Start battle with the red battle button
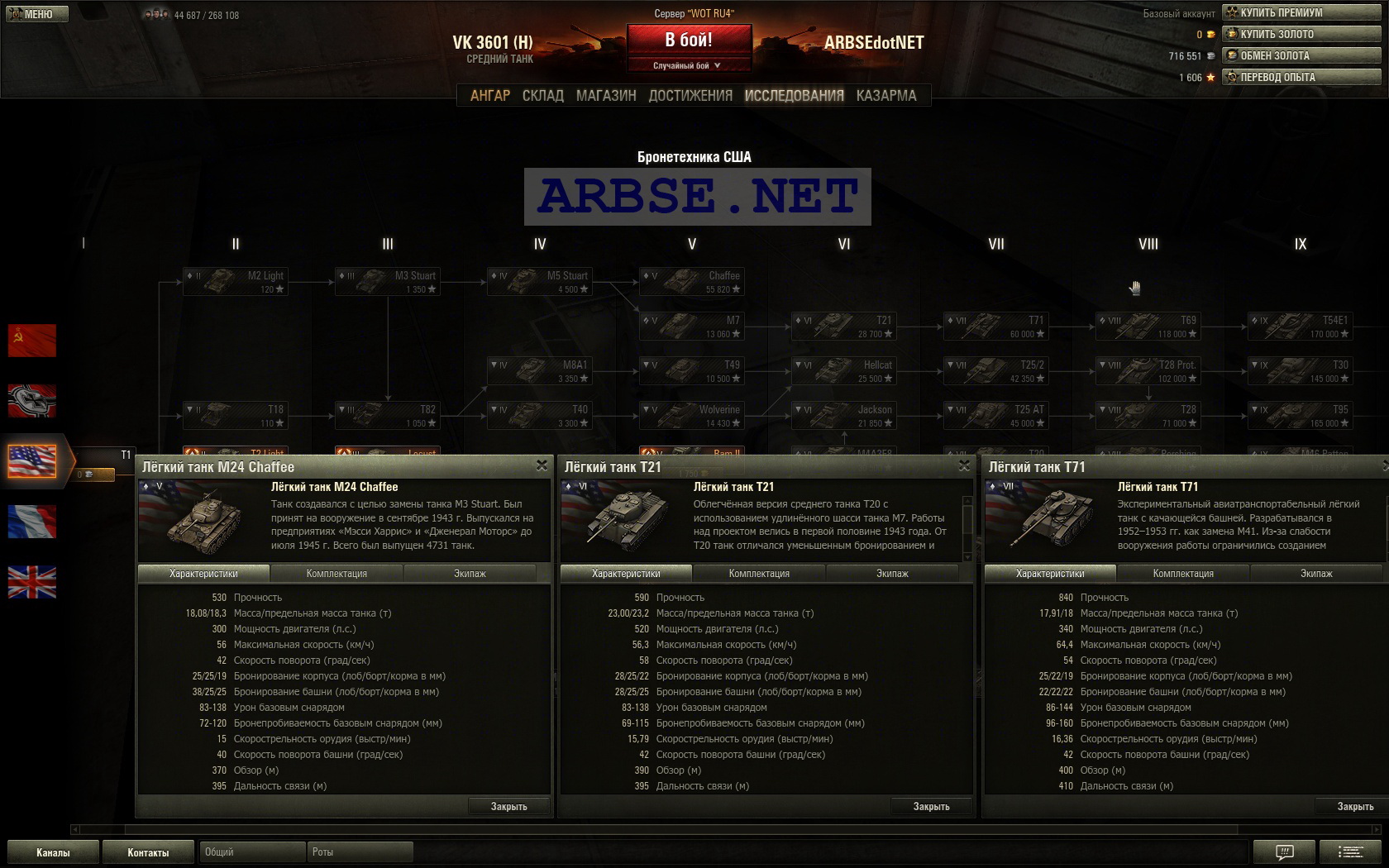The image size is (1389, 868). [689, 40]
